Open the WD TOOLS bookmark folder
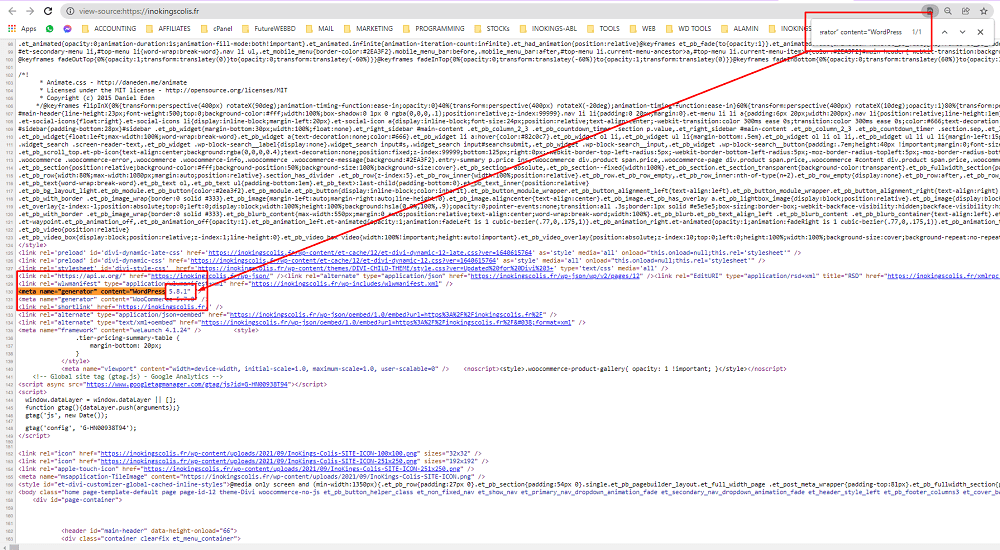The height and width of the screenshot is (550, 1000). (x=689, y=29)
